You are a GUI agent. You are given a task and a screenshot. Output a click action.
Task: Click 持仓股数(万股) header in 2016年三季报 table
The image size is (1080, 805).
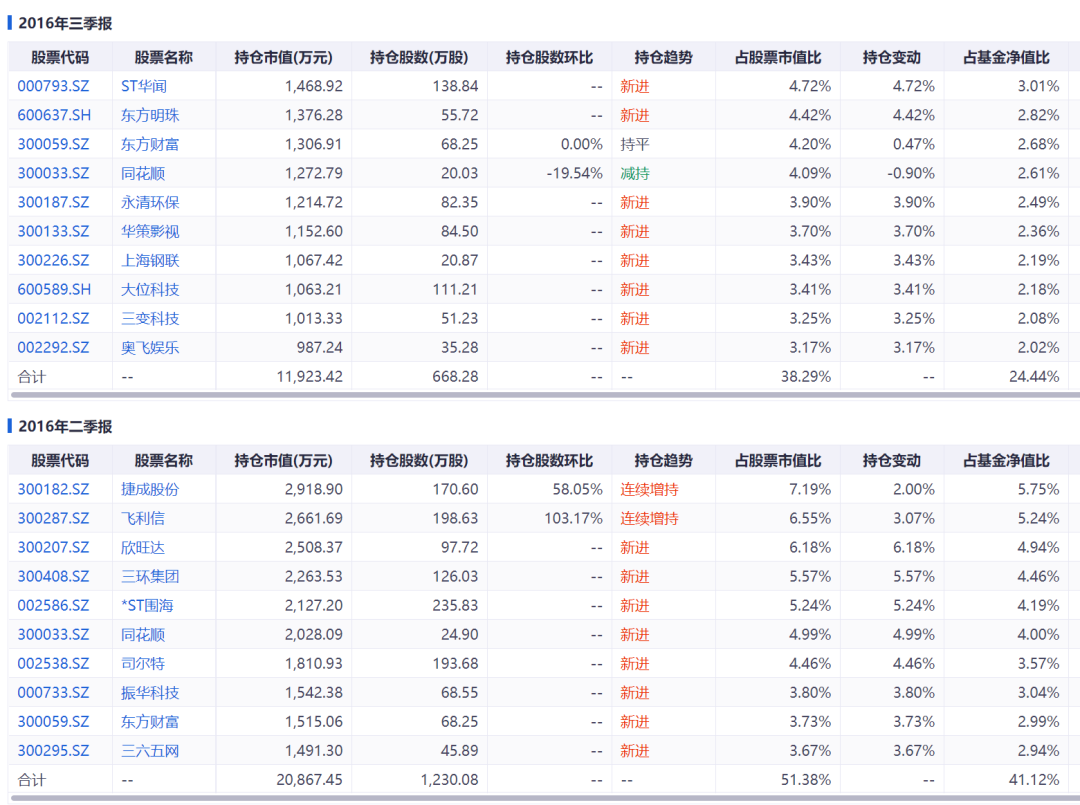[419, 57]
